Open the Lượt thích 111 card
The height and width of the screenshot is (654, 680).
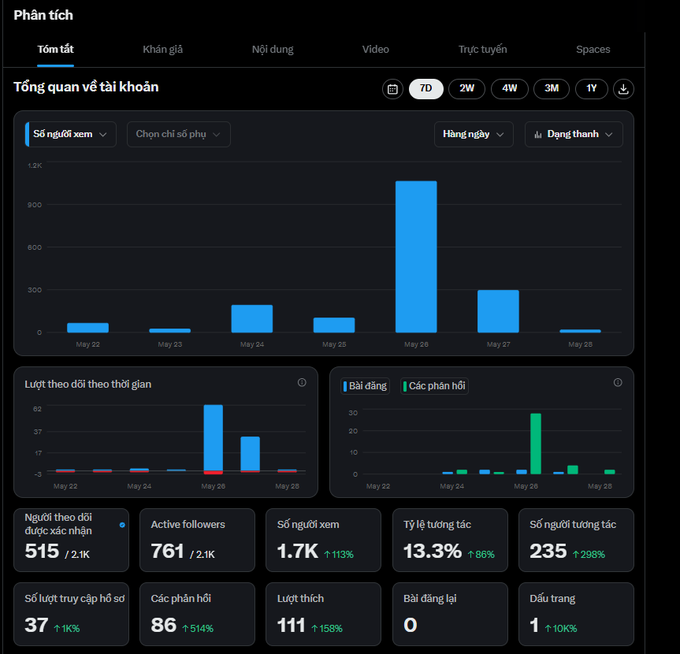pos(324,614)
